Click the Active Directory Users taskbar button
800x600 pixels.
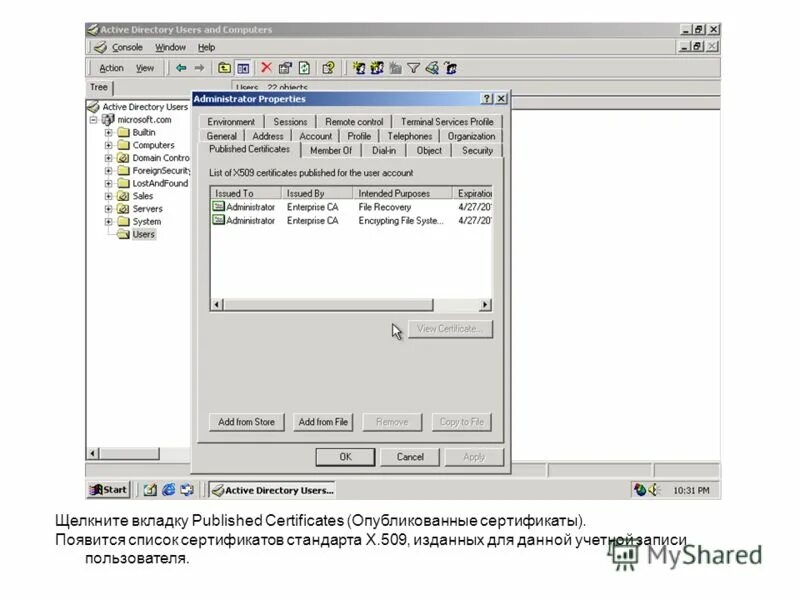click(x=272, y=490)
